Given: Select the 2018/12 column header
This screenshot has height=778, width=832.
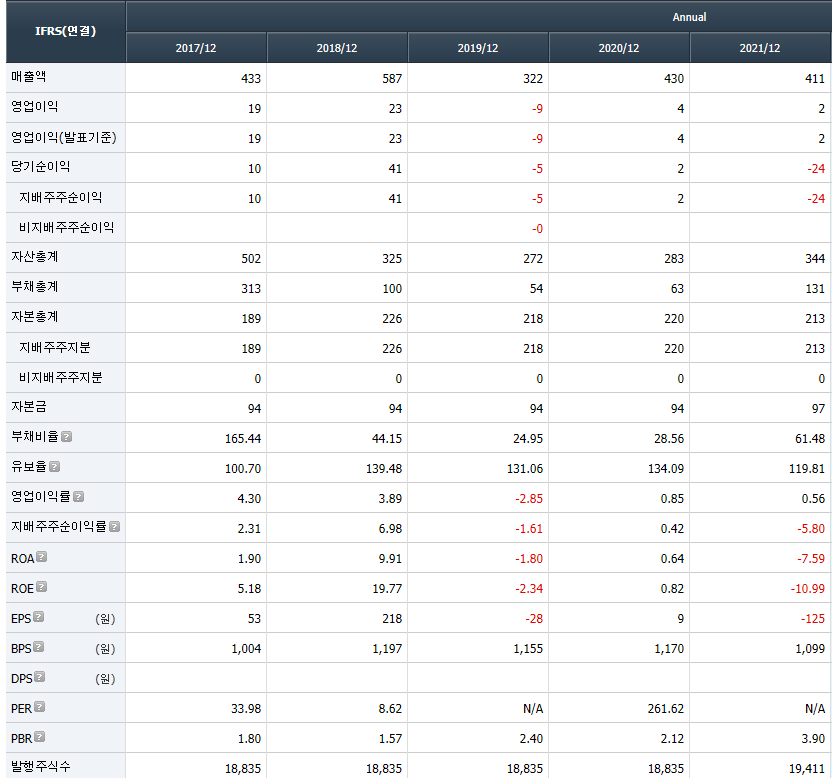Looking at the screenshot, I should [x=337, y=48].
